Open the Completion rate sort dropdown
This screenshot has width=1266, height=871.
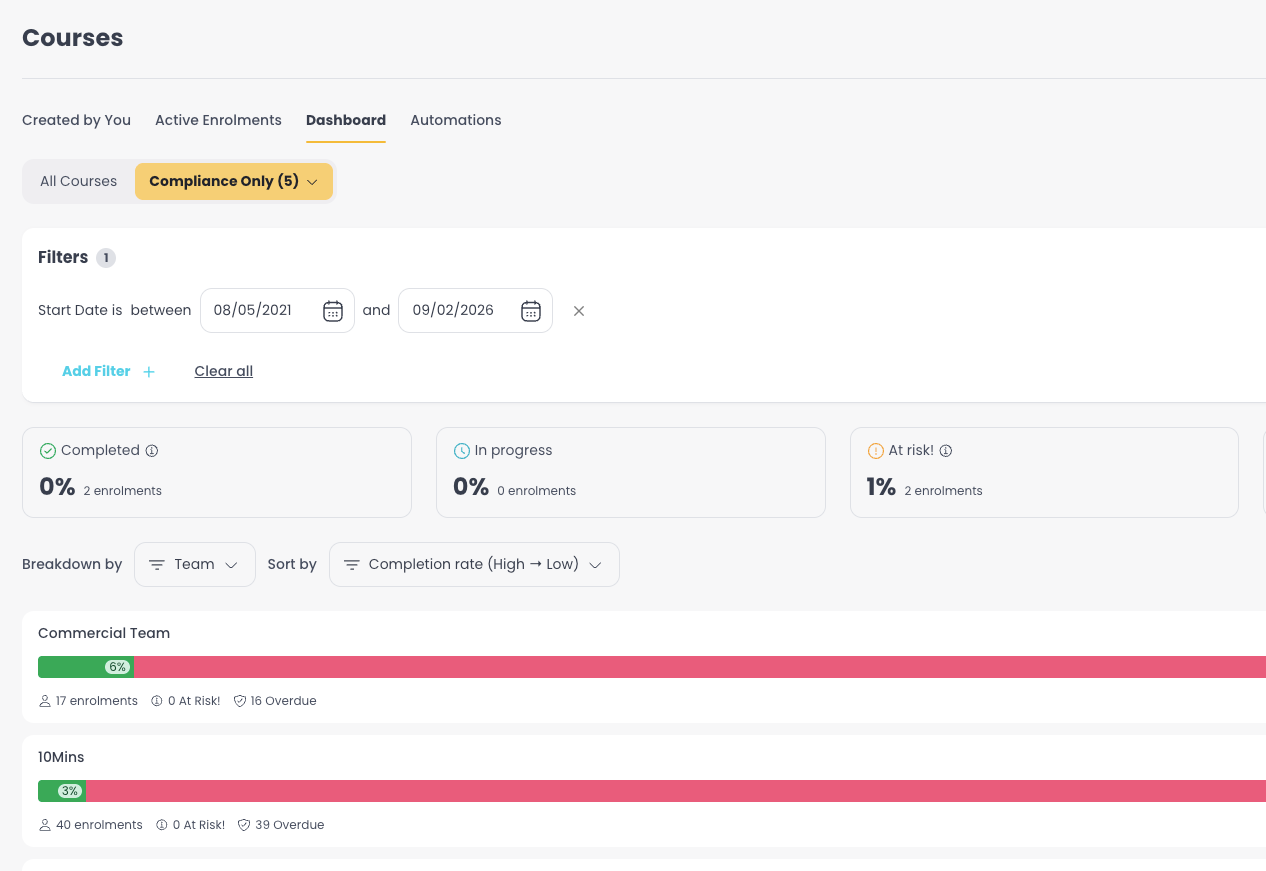click(x=474, y=565)
